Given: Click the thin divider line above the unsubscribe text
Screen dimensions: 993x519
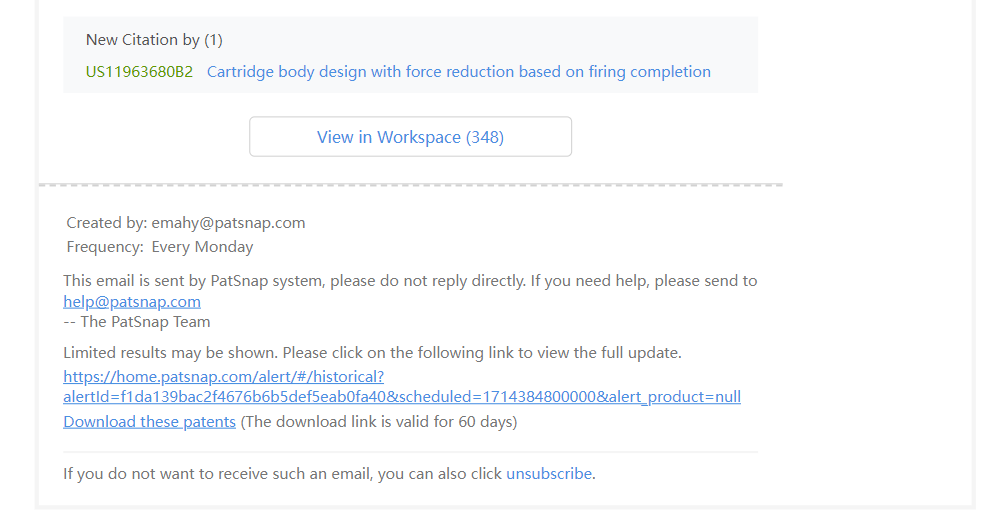Looking at the screenshot, I should tap(410, 452).
